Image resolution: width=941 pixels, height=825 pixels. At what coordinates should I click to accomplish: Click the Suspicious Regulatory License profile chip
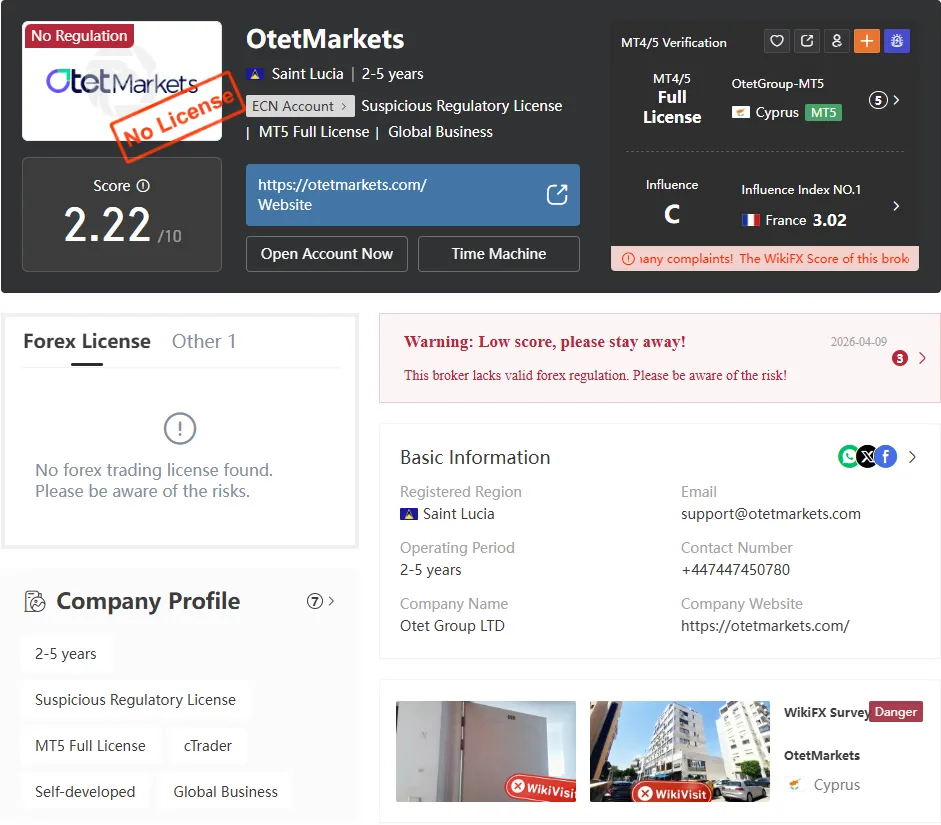(136, 700)
